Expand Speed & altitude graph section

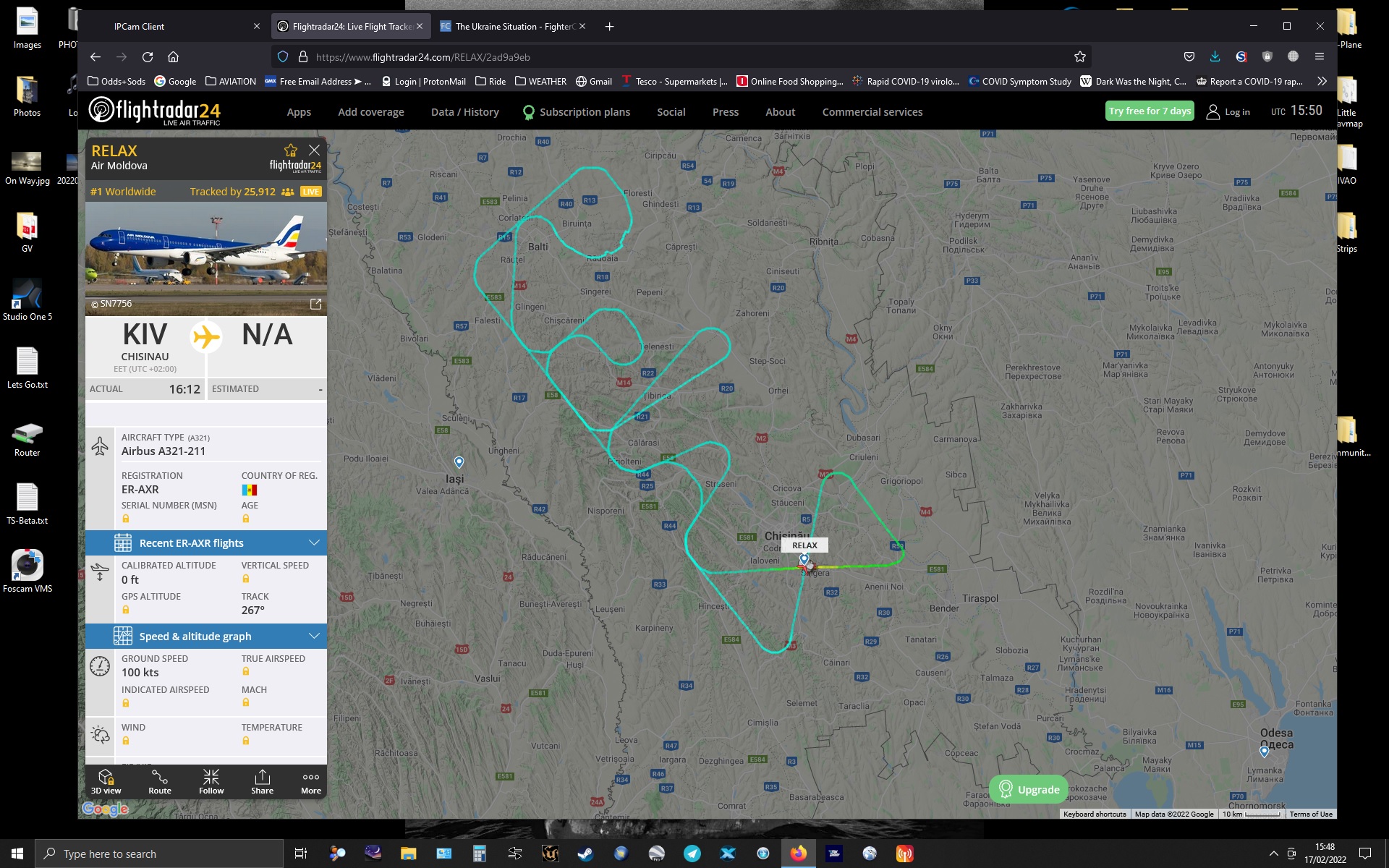(x=206, y=637)
